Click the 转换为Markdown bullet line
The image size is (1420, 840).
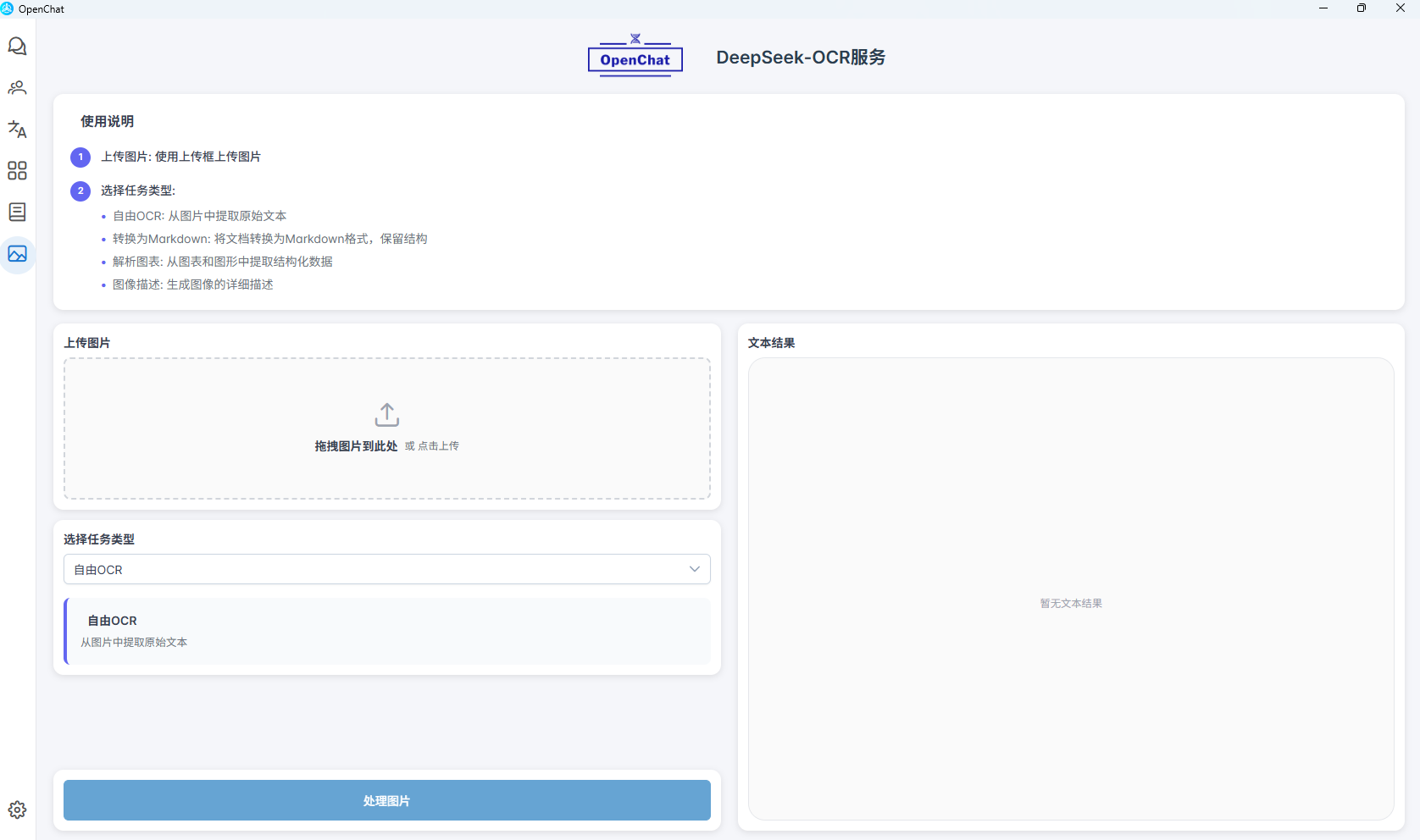pyautogui.click(x=270, y=239)
